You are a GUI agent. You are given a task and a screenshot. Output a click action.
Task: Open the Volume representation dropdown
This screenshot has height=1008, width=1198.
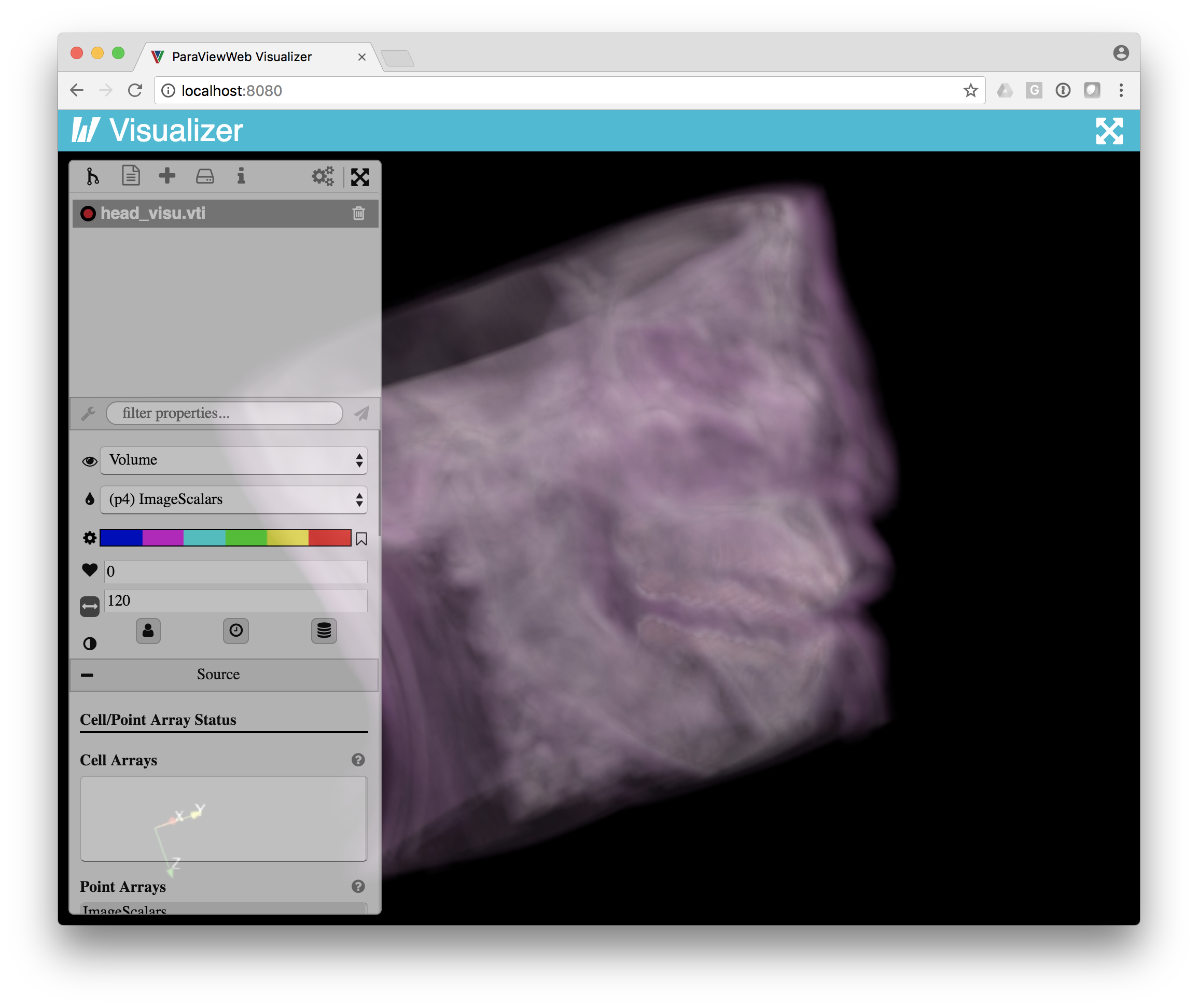point(233,460)
